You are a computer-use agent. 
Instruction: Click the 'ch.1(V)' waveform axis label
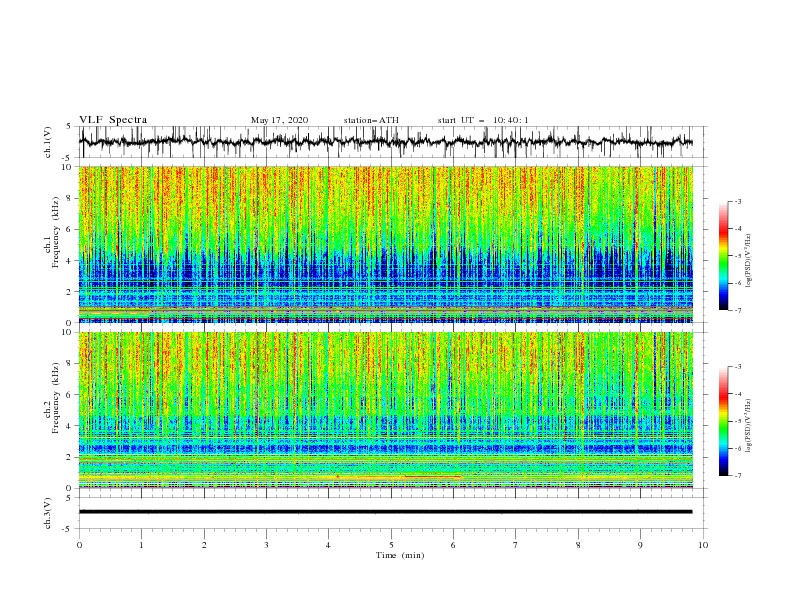pos(48,142)
